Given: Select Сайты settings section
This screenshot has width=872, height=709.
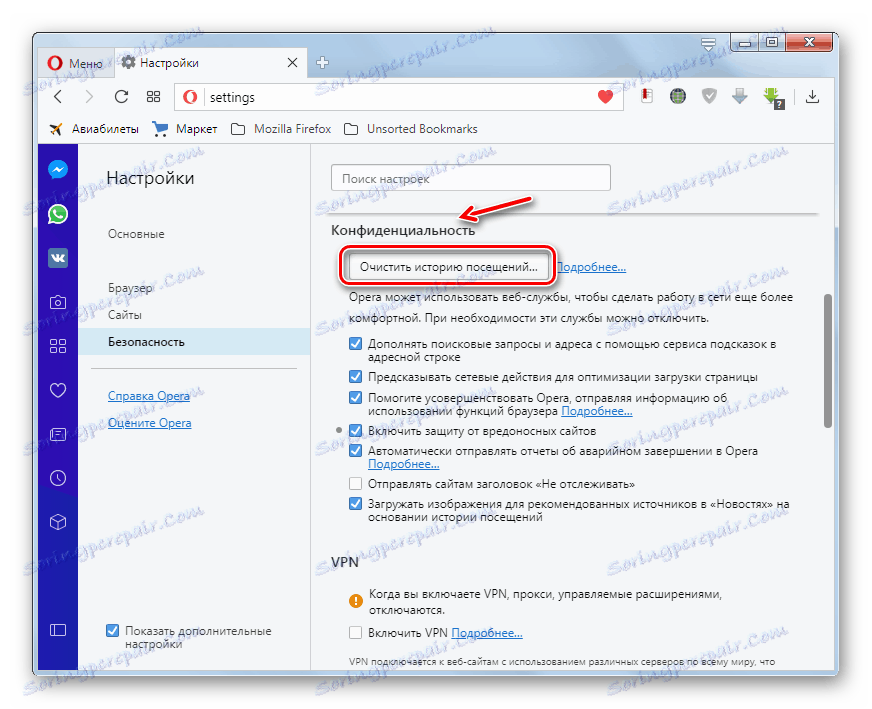Looking at the screenshot, I should pyautogui.click(x=125, y=315).
